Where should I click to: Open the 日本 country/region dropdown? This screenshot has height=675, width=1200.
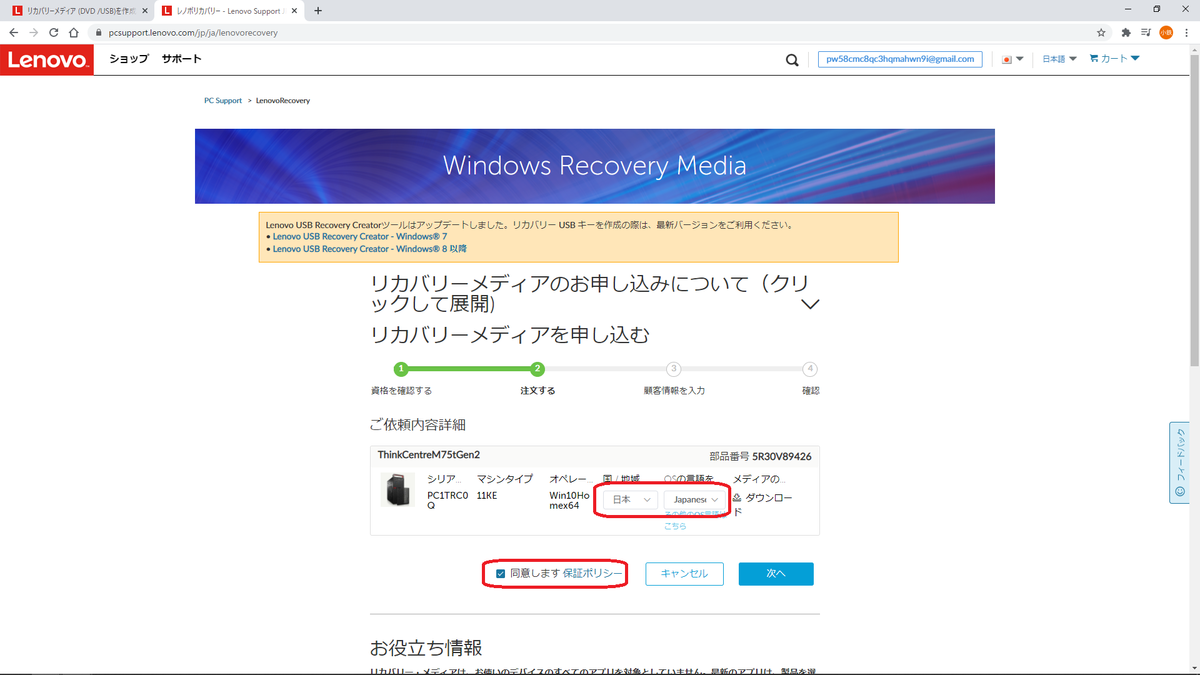click(x=630, y=499)
